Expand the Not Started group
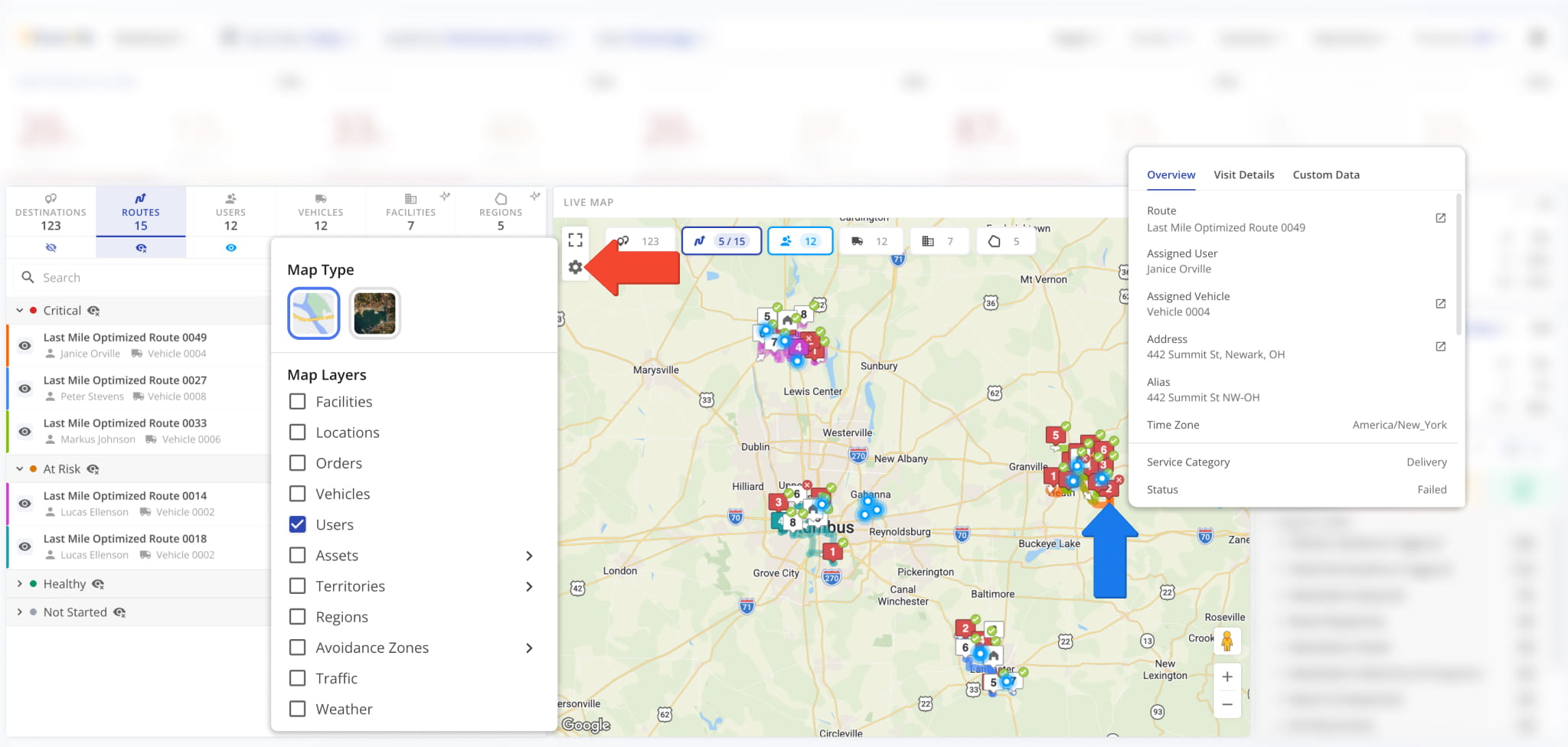The height and width of the screenshot is (747, 1568). (x=20, y=612)
